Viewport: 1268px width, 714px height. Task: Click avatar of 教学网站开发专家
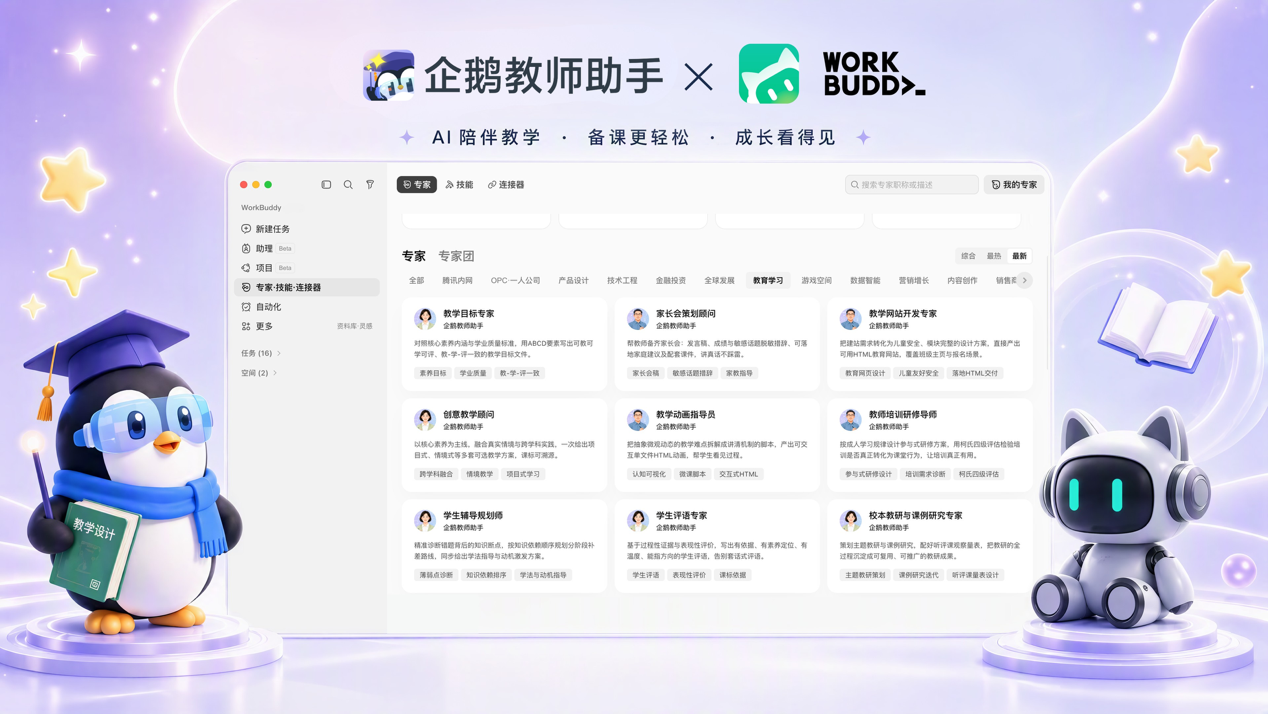click(851, 319)
